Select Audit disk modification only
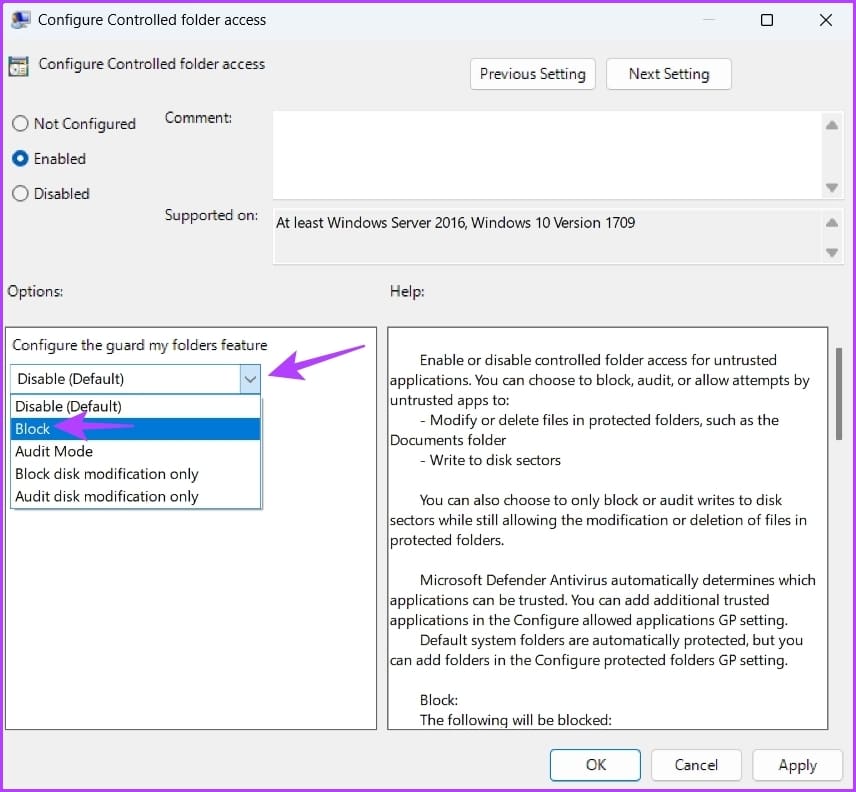The image size is (856, 792). click(x=135, y=496)
